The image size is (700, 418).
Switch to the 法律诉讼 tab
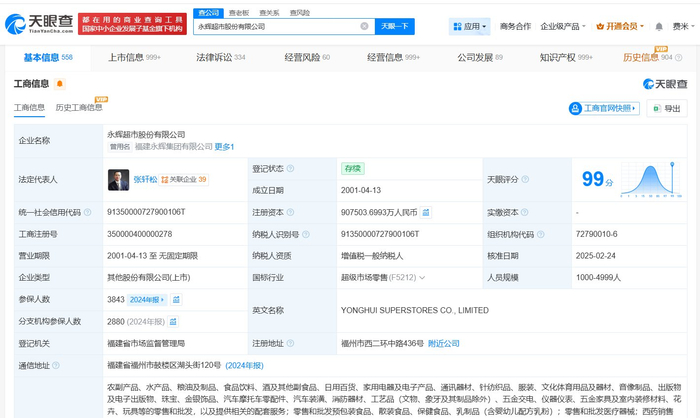pyautogui.click(x=218, y=58)
